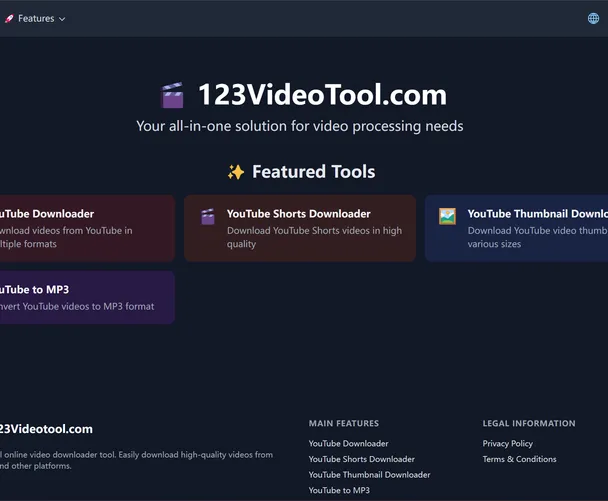Click the sparkles icon beside Featured Tools
This screenshot has height=501, width=608.
tap(236, 172)
